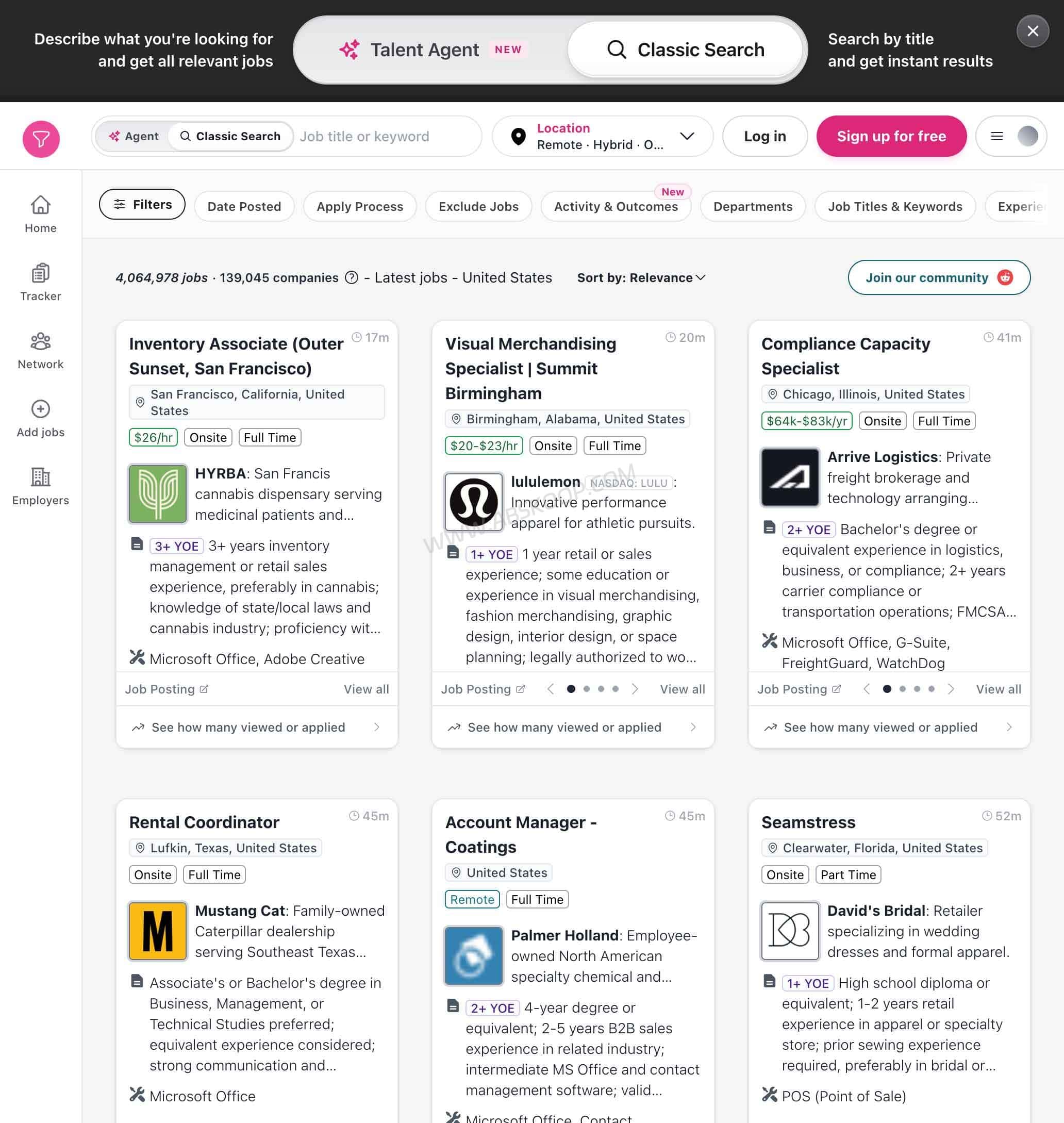Expand the Location dropdown
Image resolution: width=1064 pixels, height=1123 pixels.
click(x=602, y=136)
